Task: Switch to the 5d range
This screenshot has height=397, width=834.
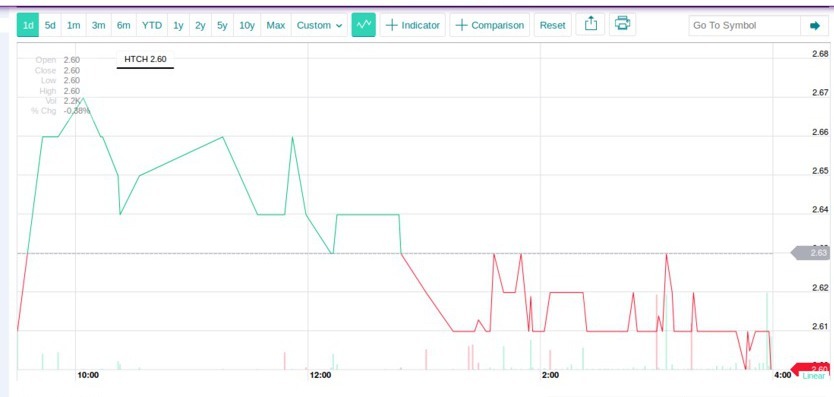Action: [50, 25]
